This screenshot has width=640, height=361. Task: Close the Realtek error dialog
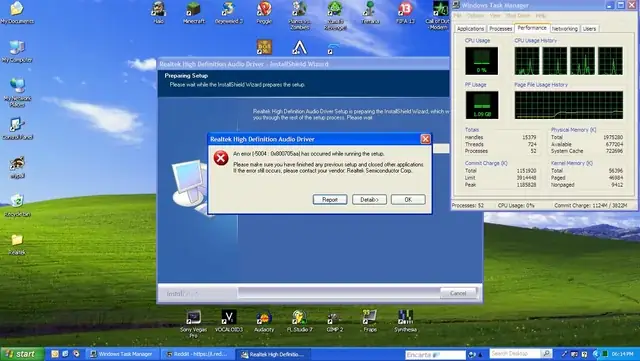click(425, 139)
